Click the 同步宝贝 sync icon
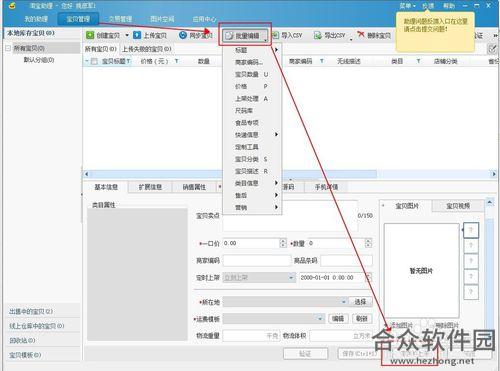 [x=183, y=35]
